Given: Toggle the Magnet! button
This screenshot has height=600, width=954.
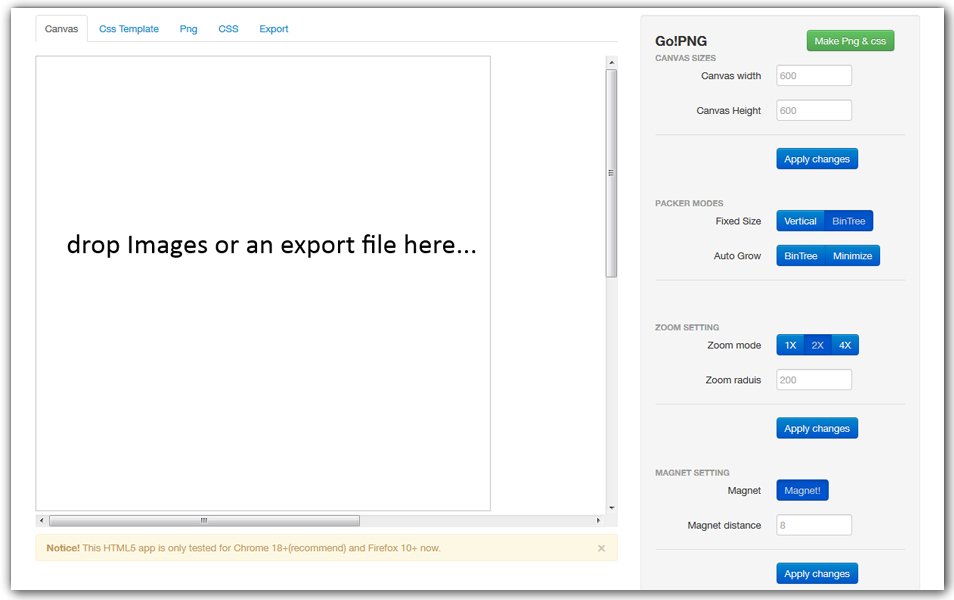Looking at the screenshot, I should [802, 490].
